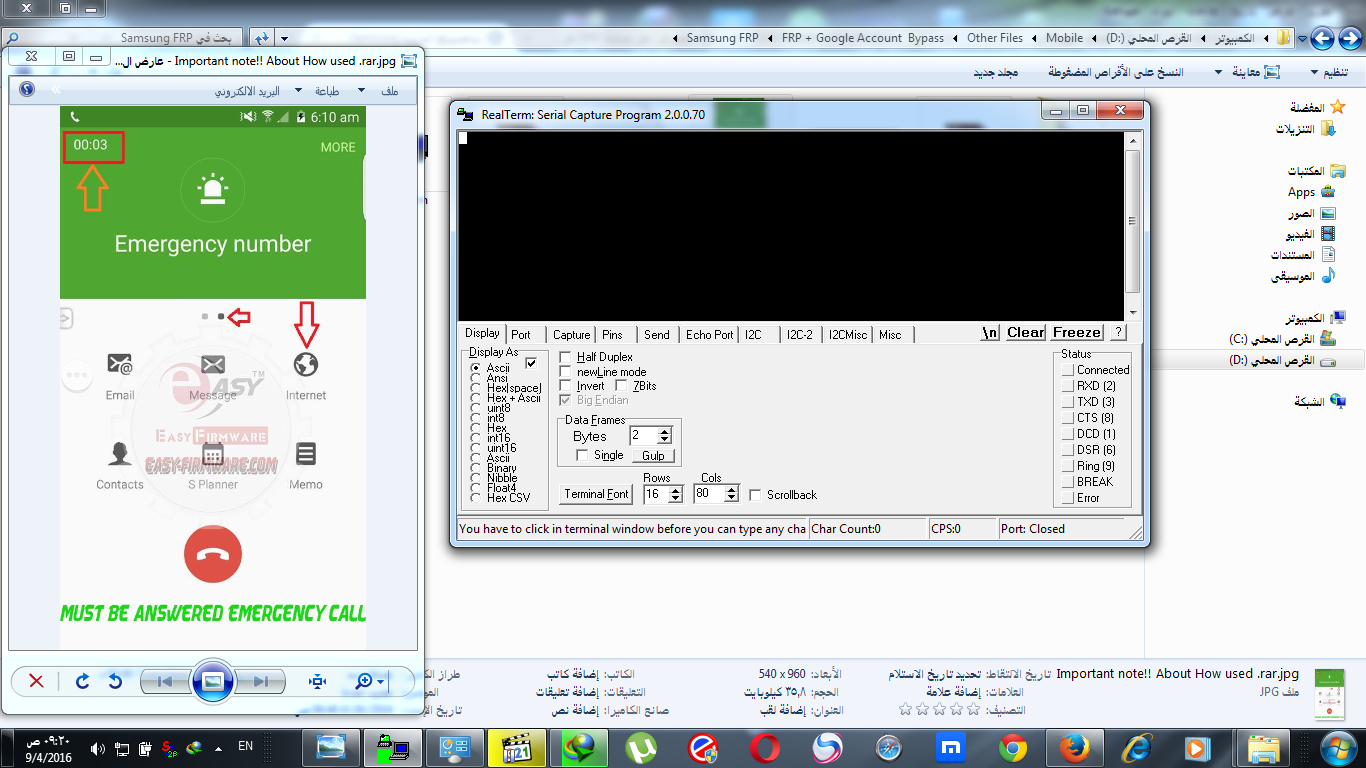Enable the Scrollback checkbox in RealTerm
This screenshot has width=1366, height=768.
pyautogui.click(x=755, y=495)
